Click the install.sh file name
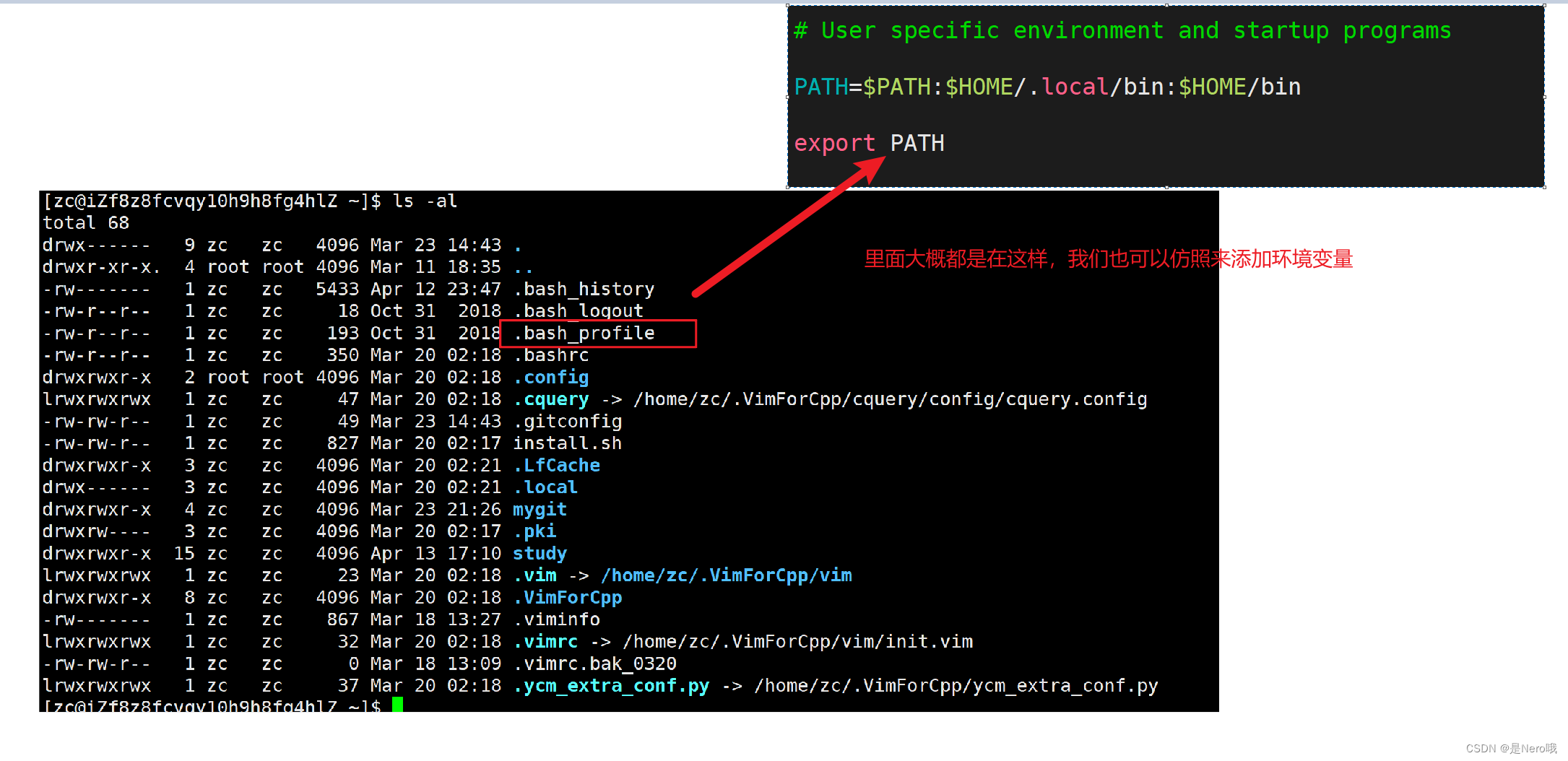The image size is (1568, 761). (568, 443)
